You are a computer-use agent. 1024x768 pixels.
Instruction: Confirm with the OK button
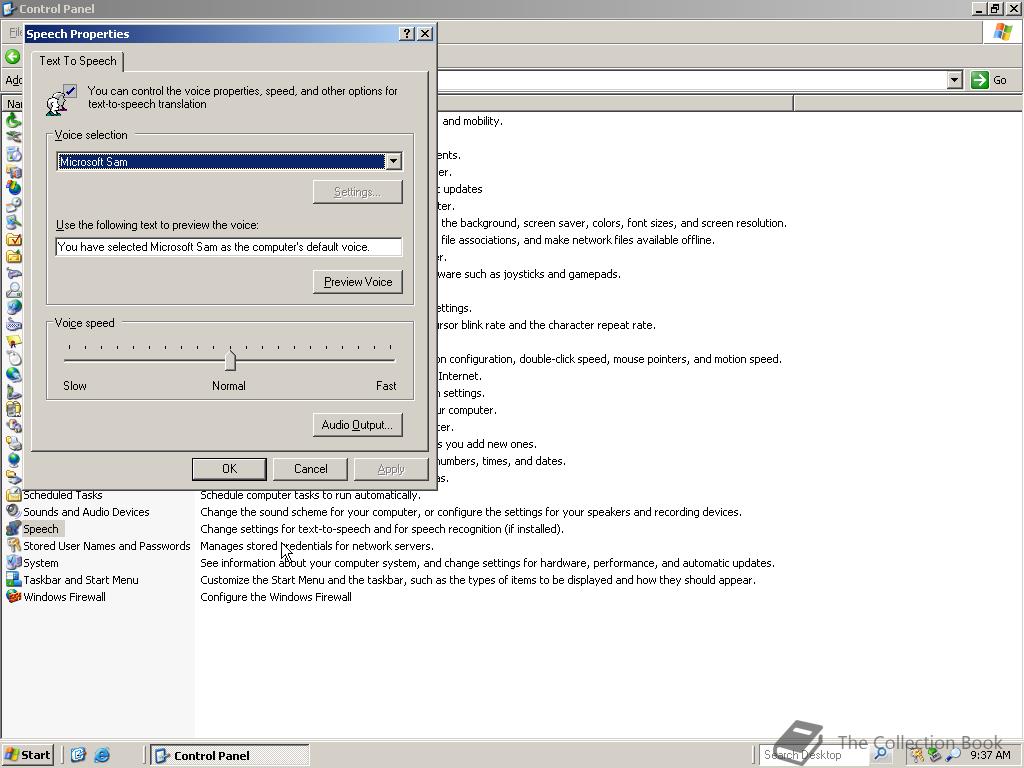click(x=229, y=469)
